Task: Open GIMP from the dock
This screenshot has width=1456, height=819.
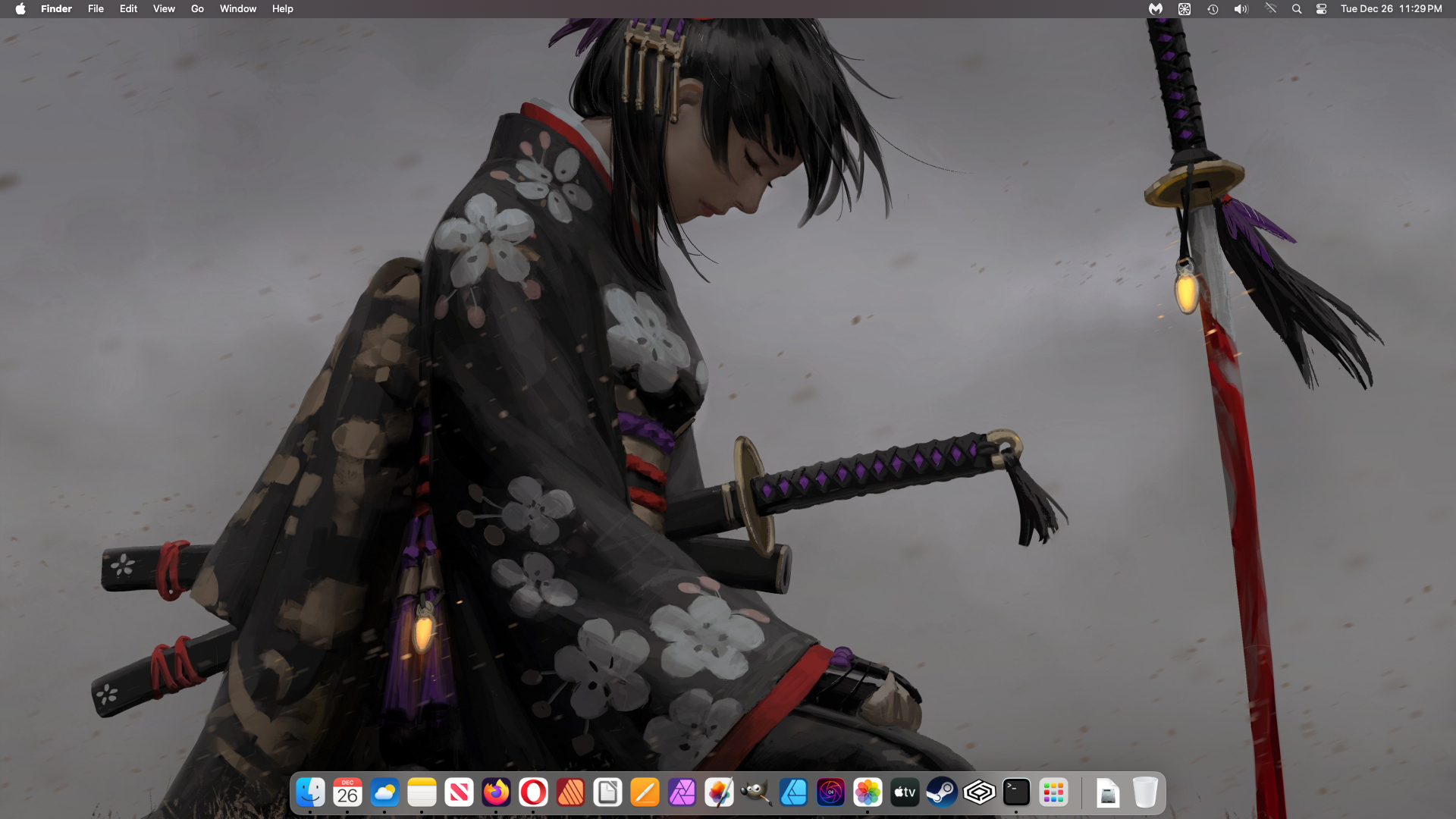Action: [756, 792]
